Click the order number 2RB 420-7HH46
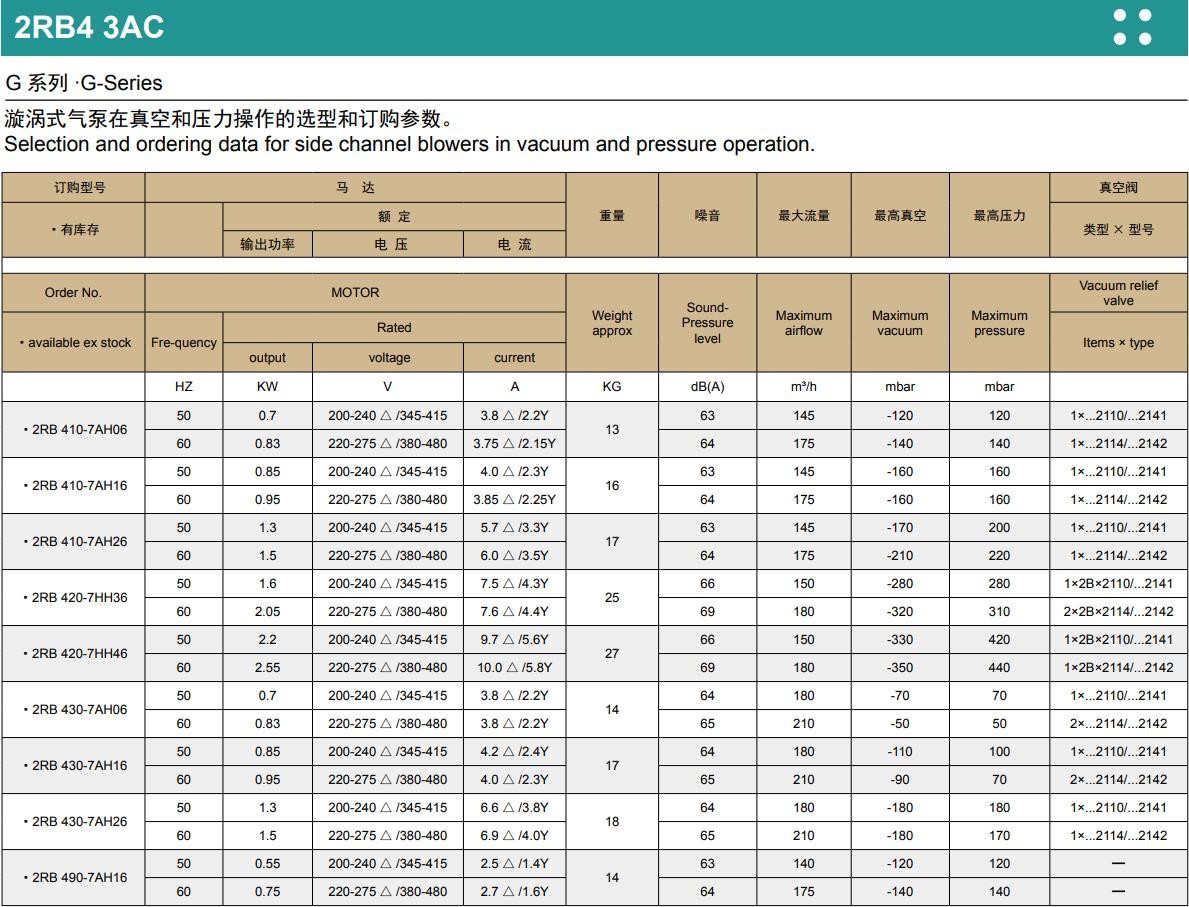Image resolution: width=1189 pixels, height=907 pixels. point(80,654)
